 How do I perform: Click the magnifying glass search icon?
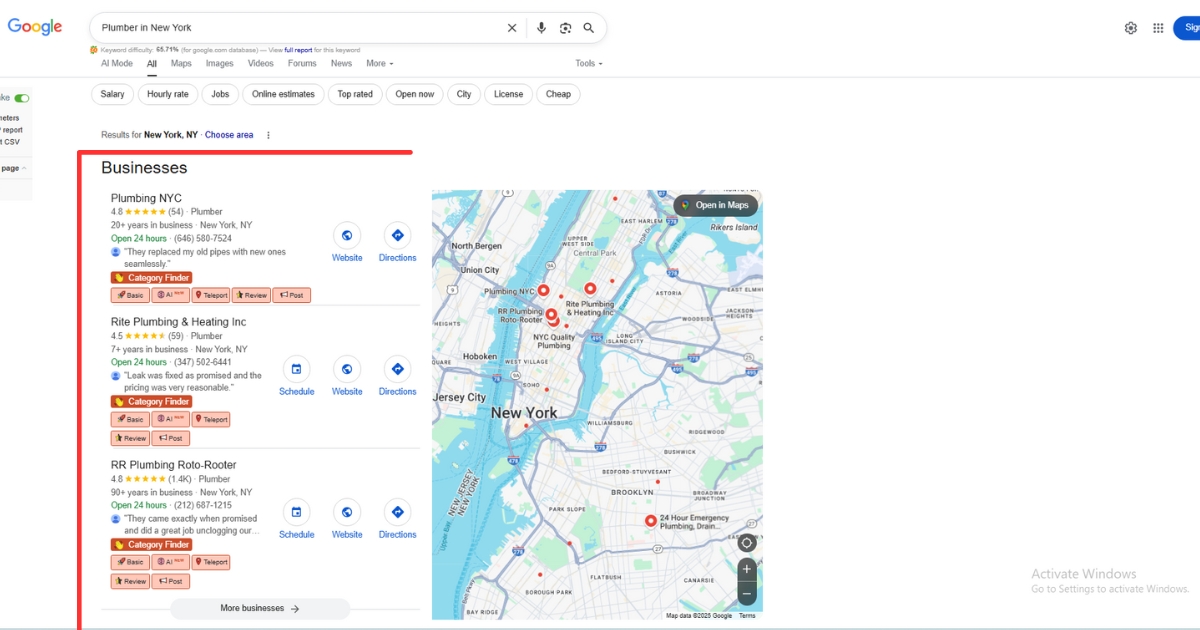(589, 28)
